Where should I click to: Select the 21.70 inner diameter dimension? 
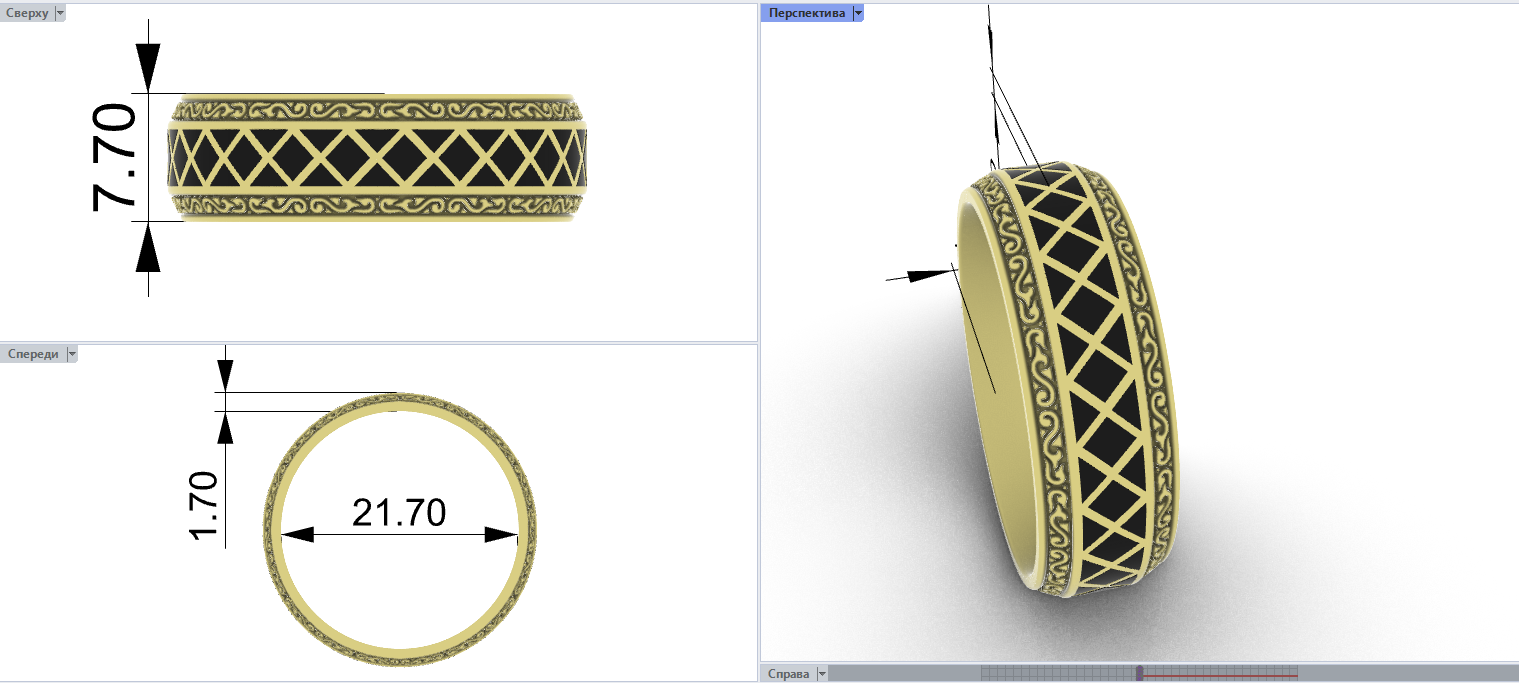click(398, 513)
